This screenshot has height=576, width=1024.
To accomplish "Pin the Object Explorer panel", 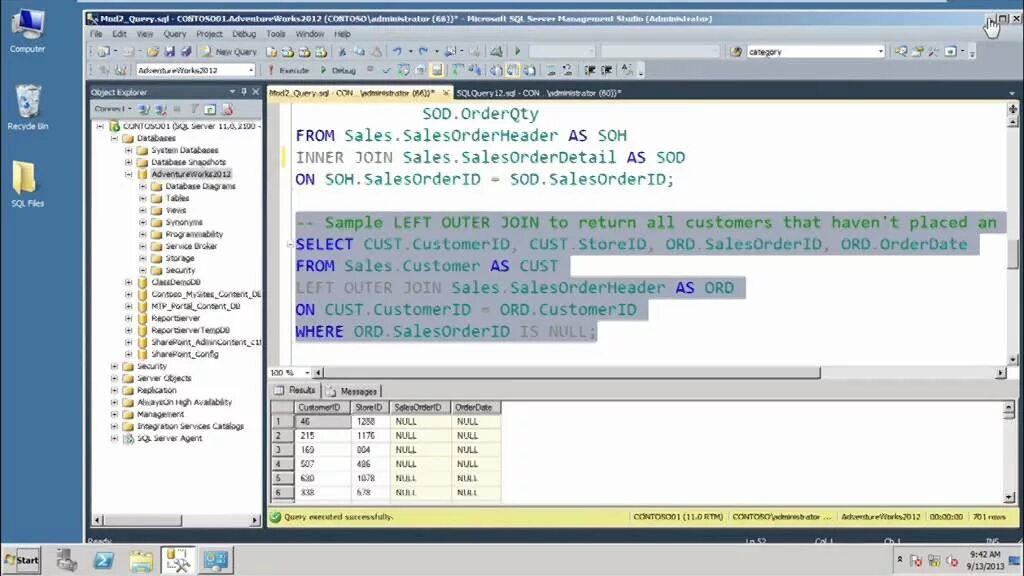I will coord(244,92).
